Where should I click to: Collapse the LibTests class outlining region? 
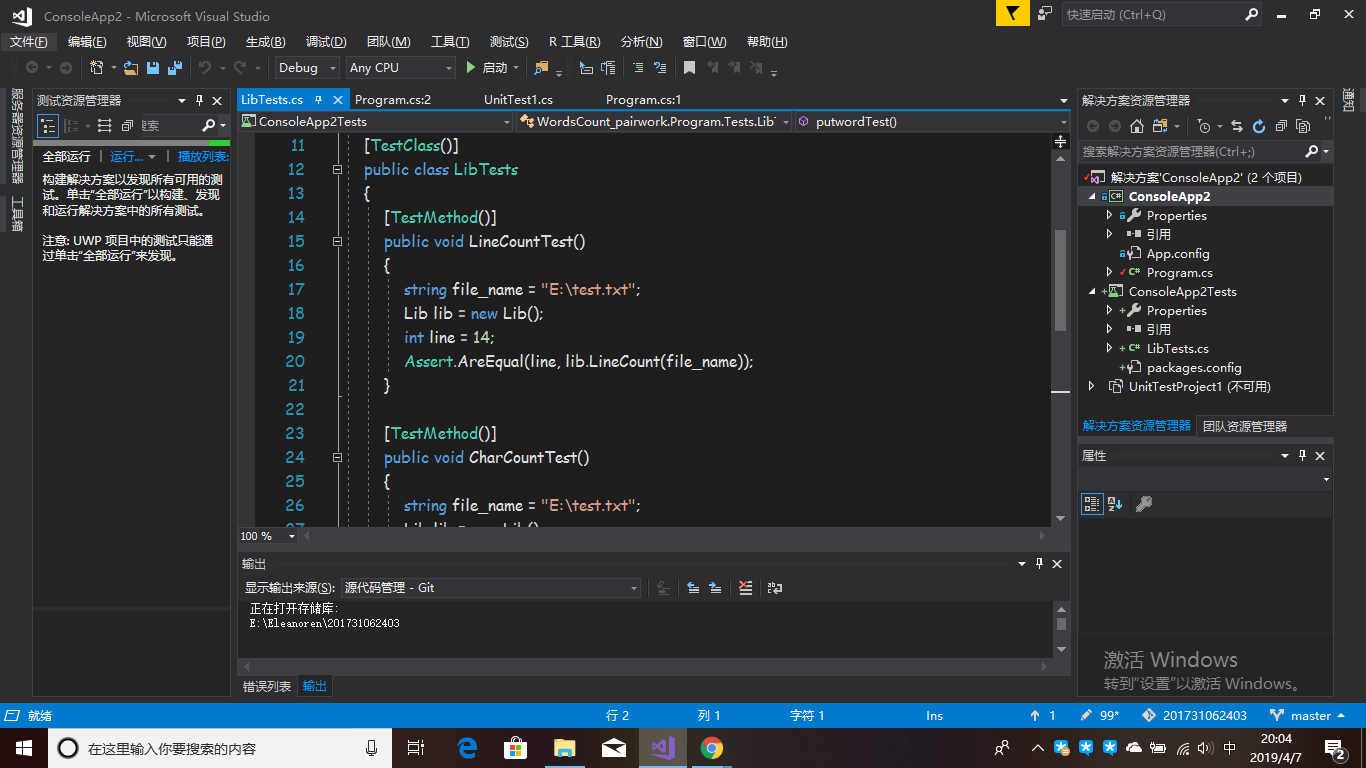pos(337,169)
